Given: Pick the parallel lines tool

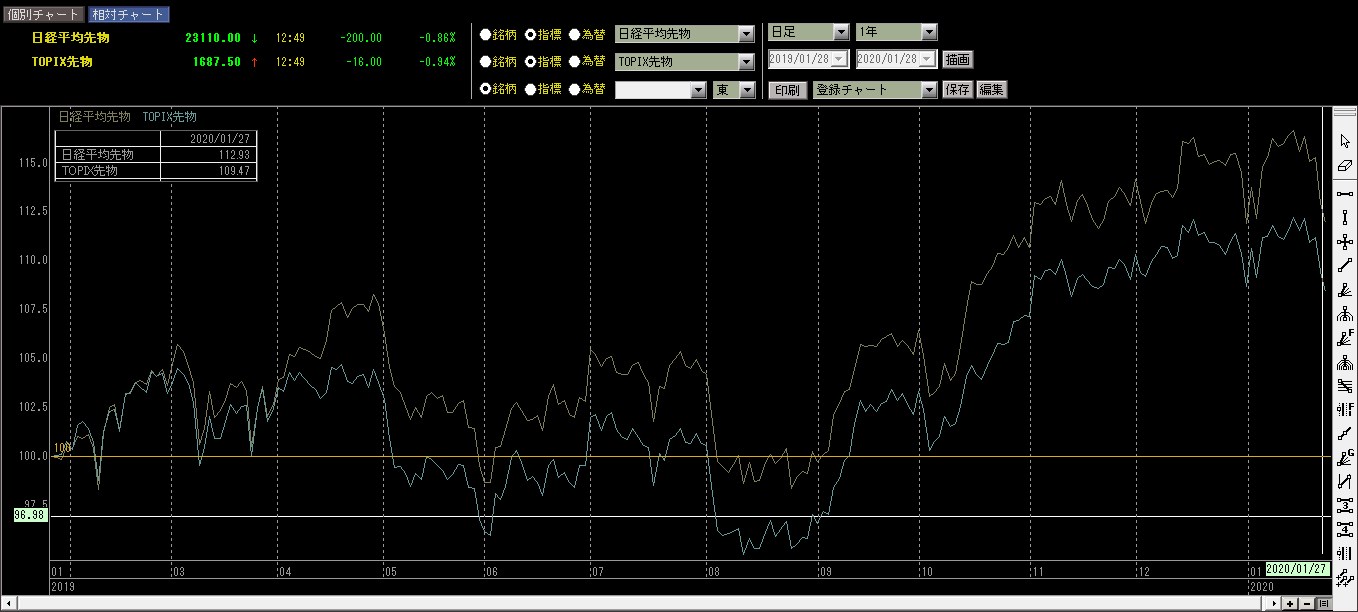Looking at the screenshot, I should pos(1345,385).
